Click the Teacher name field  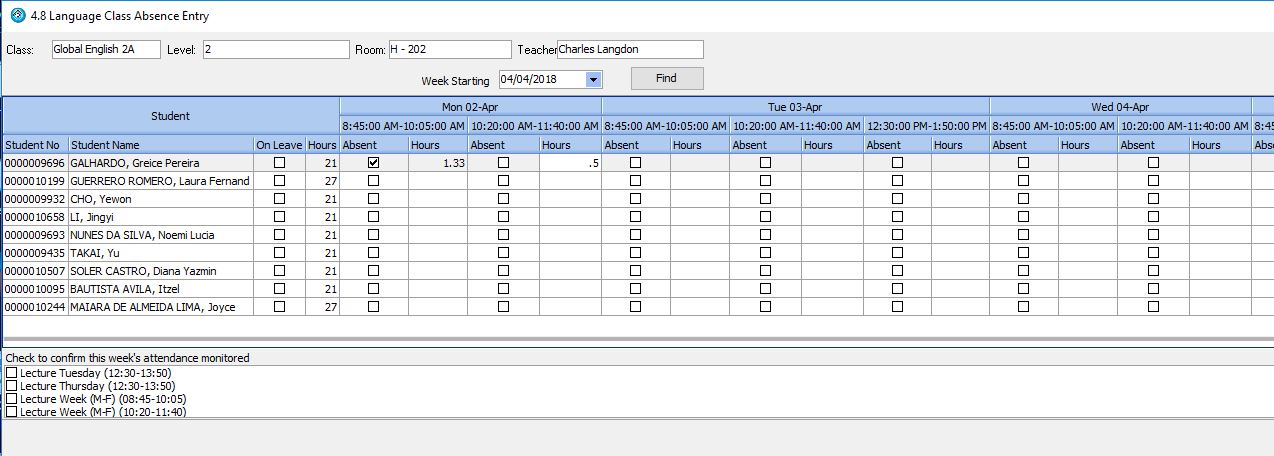(x=629, y=49)
